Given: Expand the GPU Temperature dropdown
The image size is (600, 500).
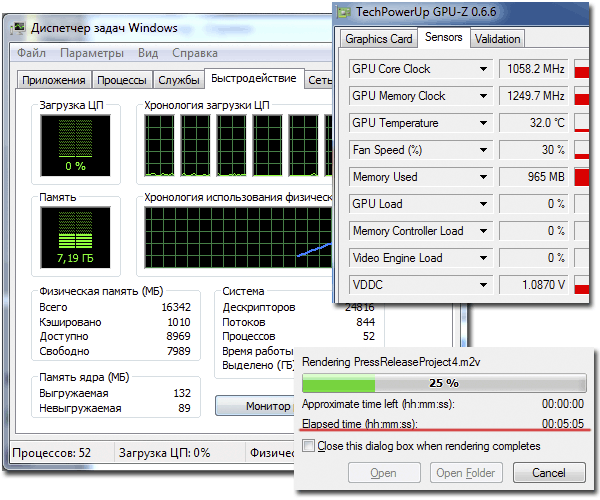Looking at the screenshot, I should (x=483, y=123).
